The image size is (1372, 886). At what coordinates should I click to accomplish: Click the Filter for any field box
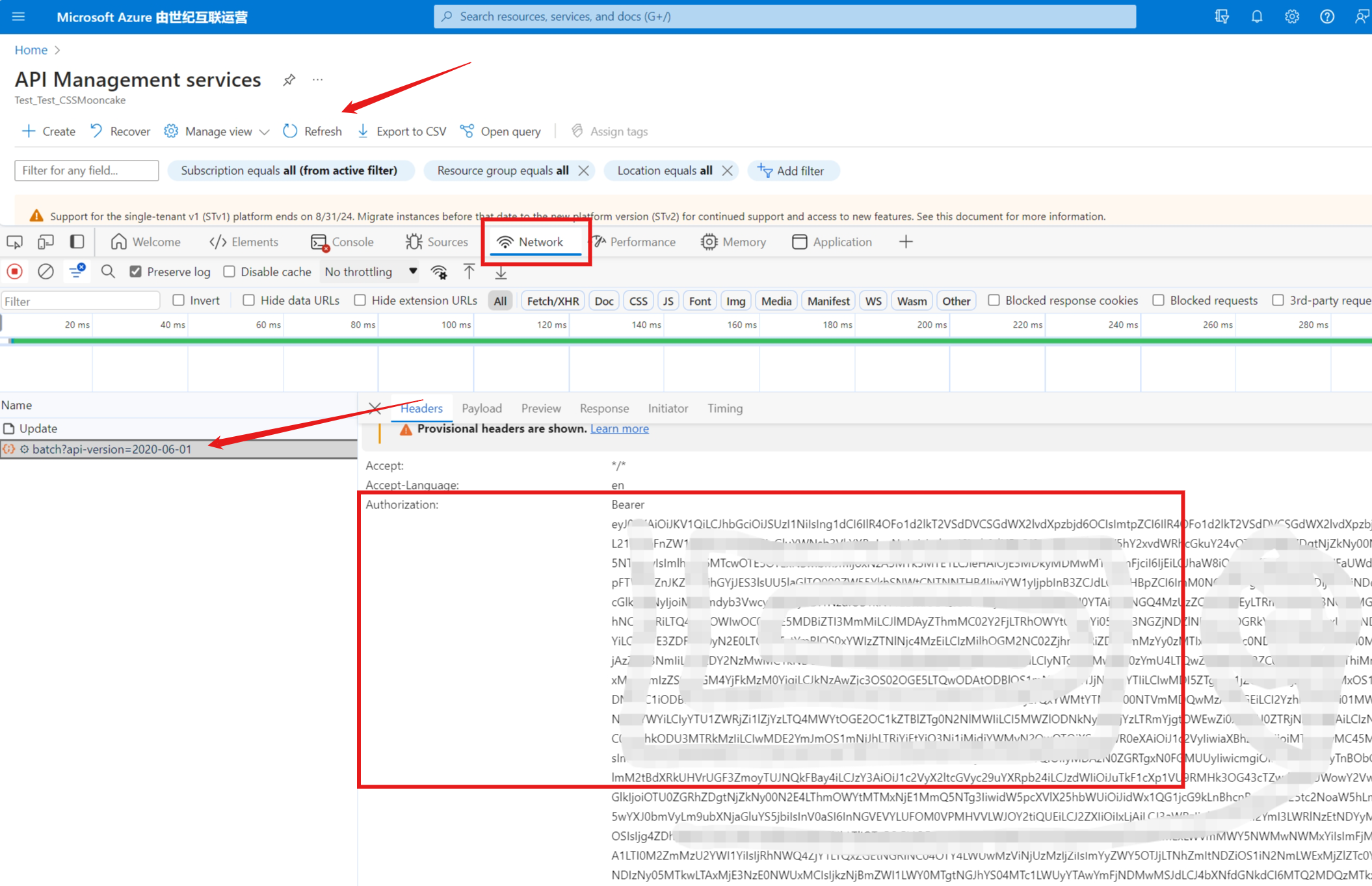[x=86, y=170]
